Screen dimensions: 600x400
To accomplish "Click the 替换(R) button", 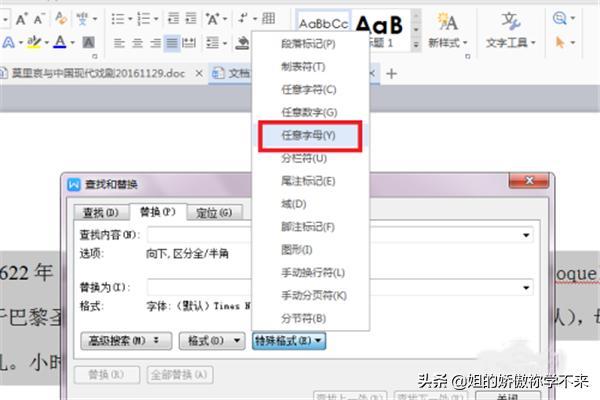I will click(107, 375).
